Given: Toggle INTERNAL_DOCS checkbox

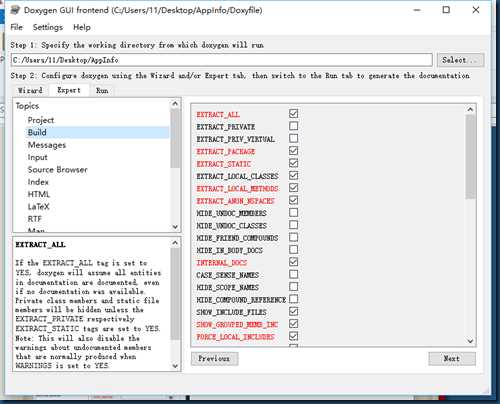Looking at the screenshot, I should tap(293, 262).
